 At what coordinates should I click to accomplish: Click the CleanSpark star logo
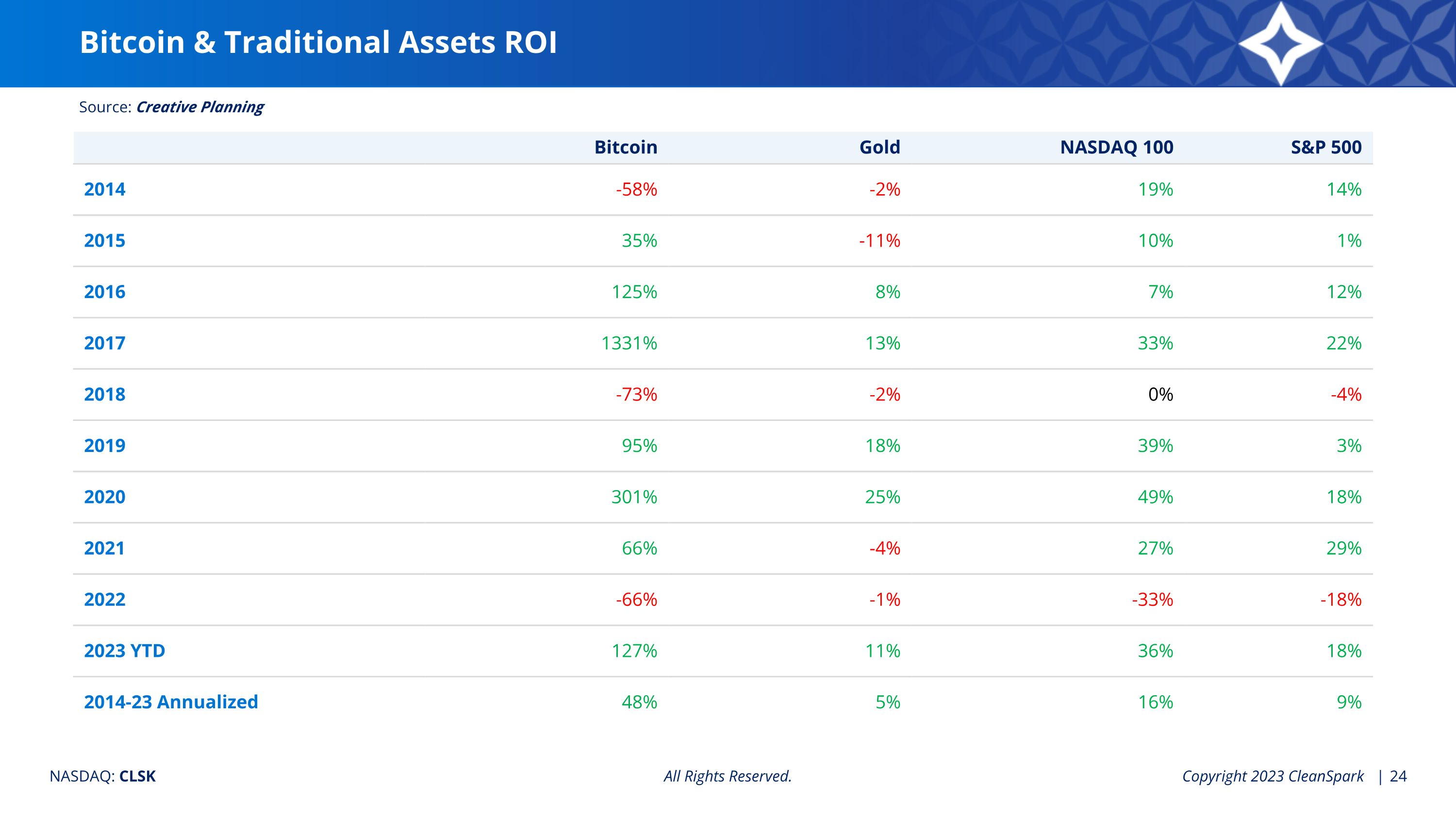(x=1280, y=44)
